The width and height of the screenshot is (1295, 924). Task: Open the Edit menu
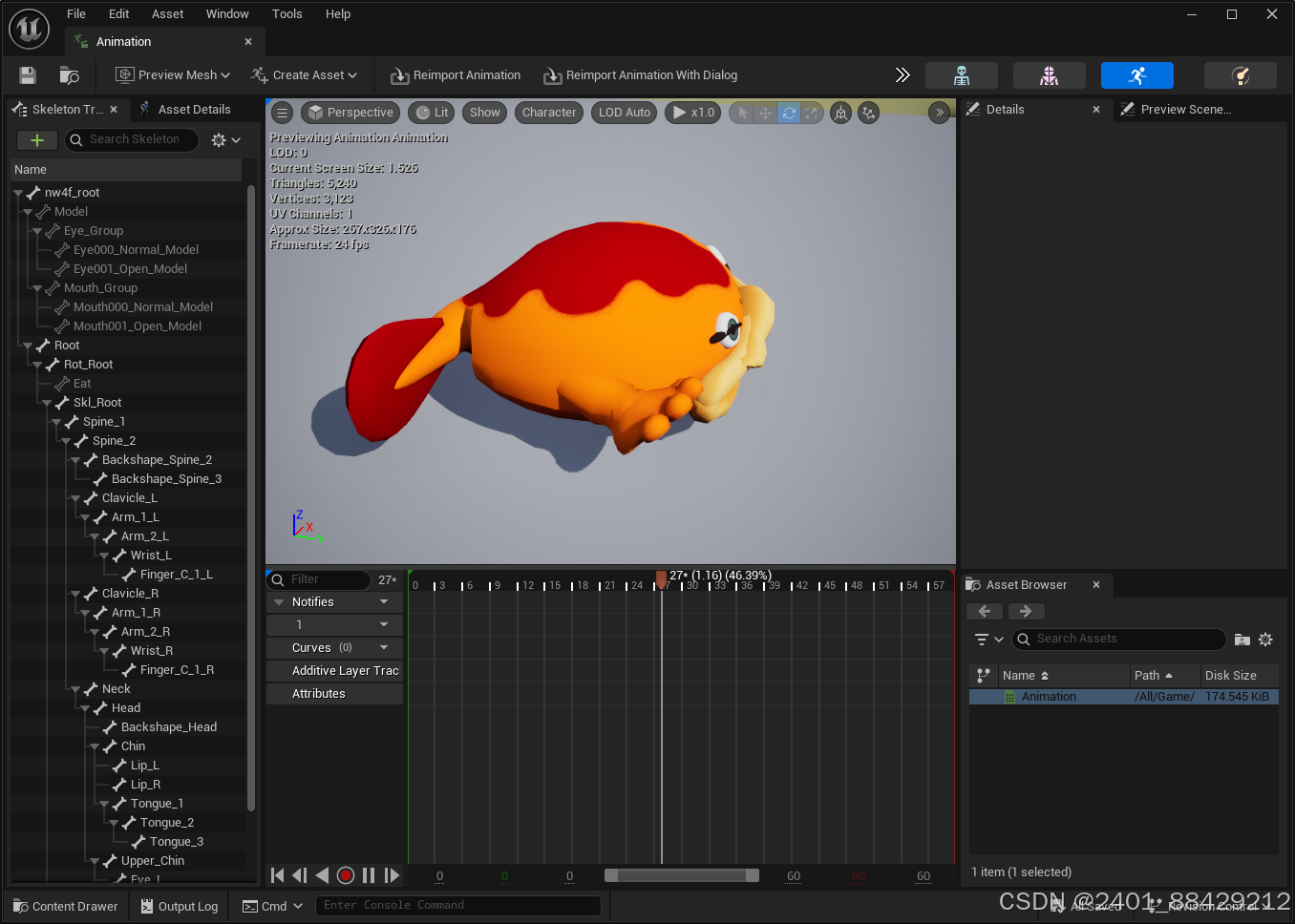pyautogui.click(x=119, y=14)
